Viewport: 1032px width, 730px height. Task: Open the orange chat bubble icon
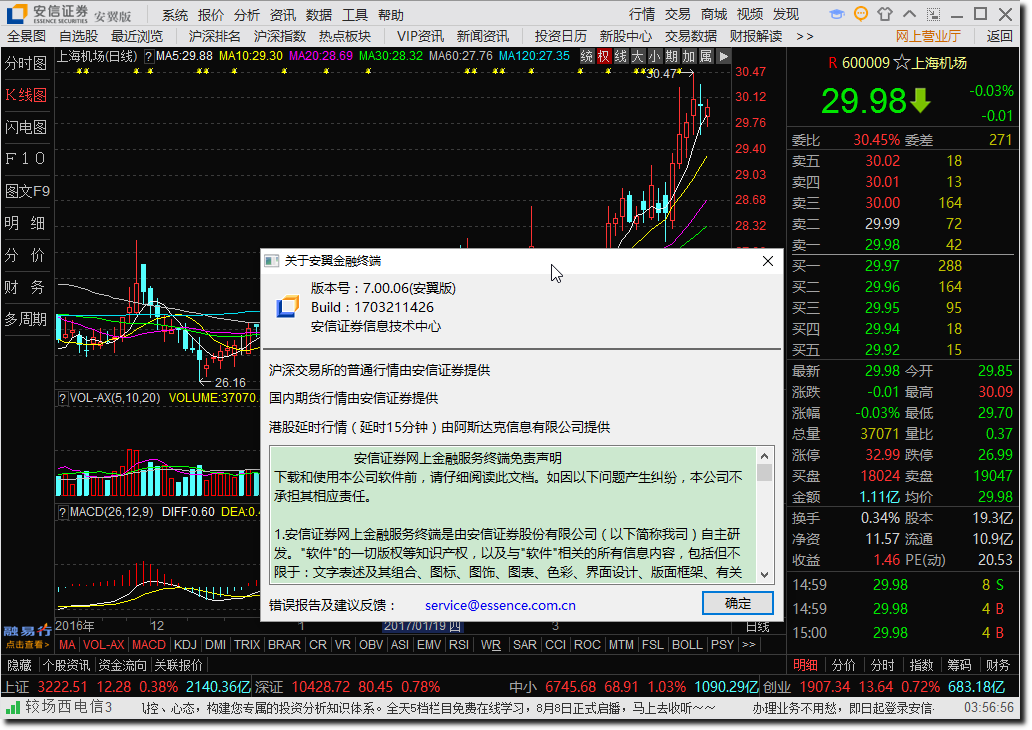pyautogui.click(x=860, y=14)
